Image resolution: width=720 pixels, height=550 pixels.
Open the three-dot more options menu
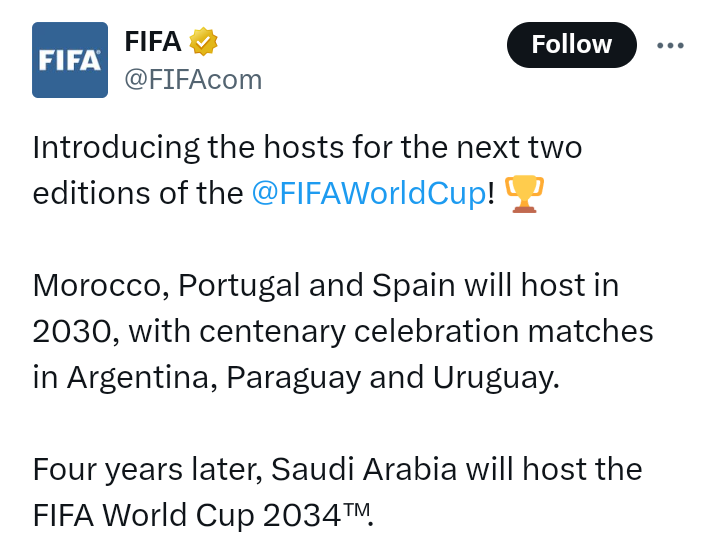point(670,45)
